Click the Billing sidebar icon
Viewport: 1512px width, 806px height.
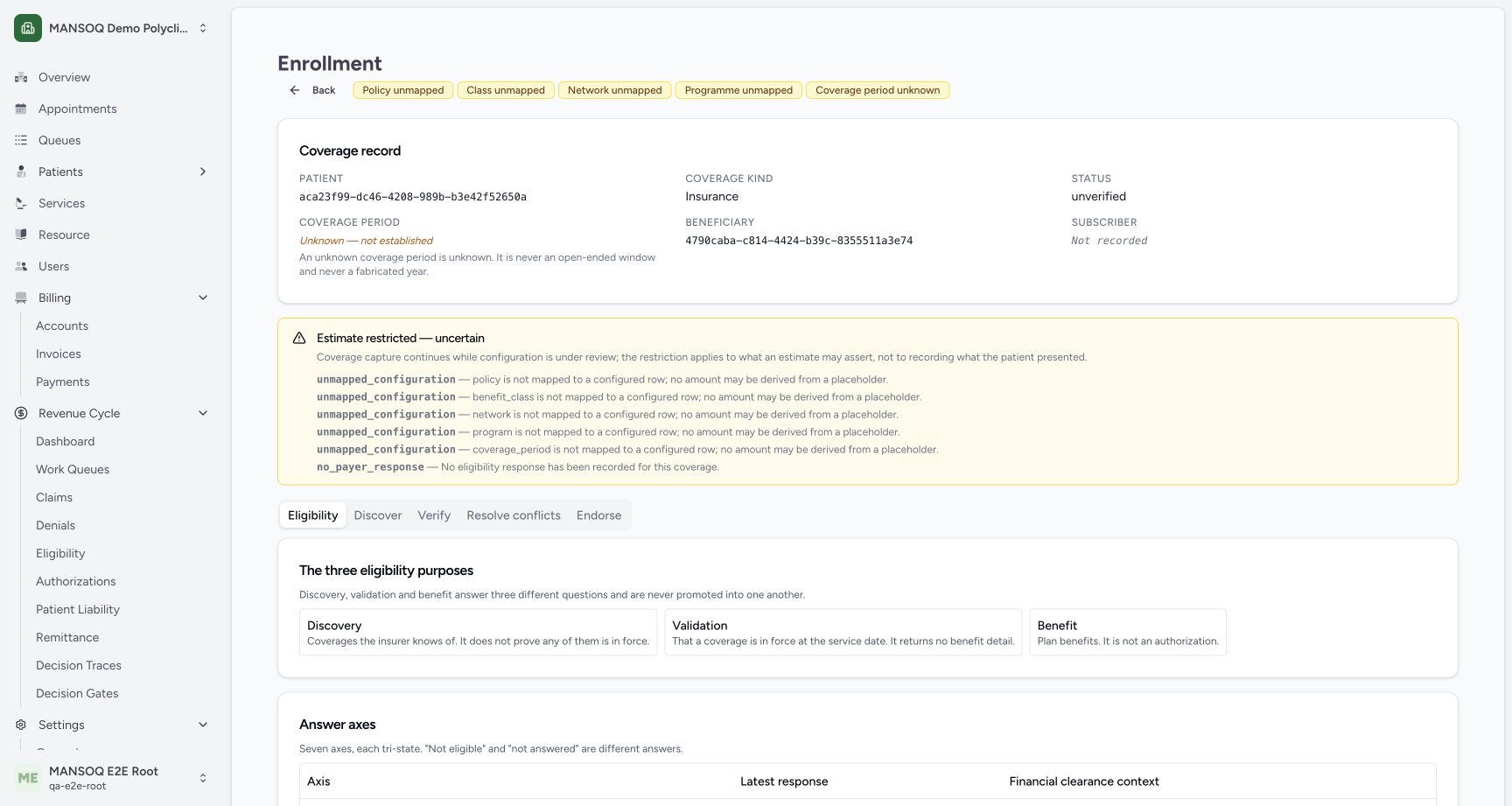coord(21,298)
